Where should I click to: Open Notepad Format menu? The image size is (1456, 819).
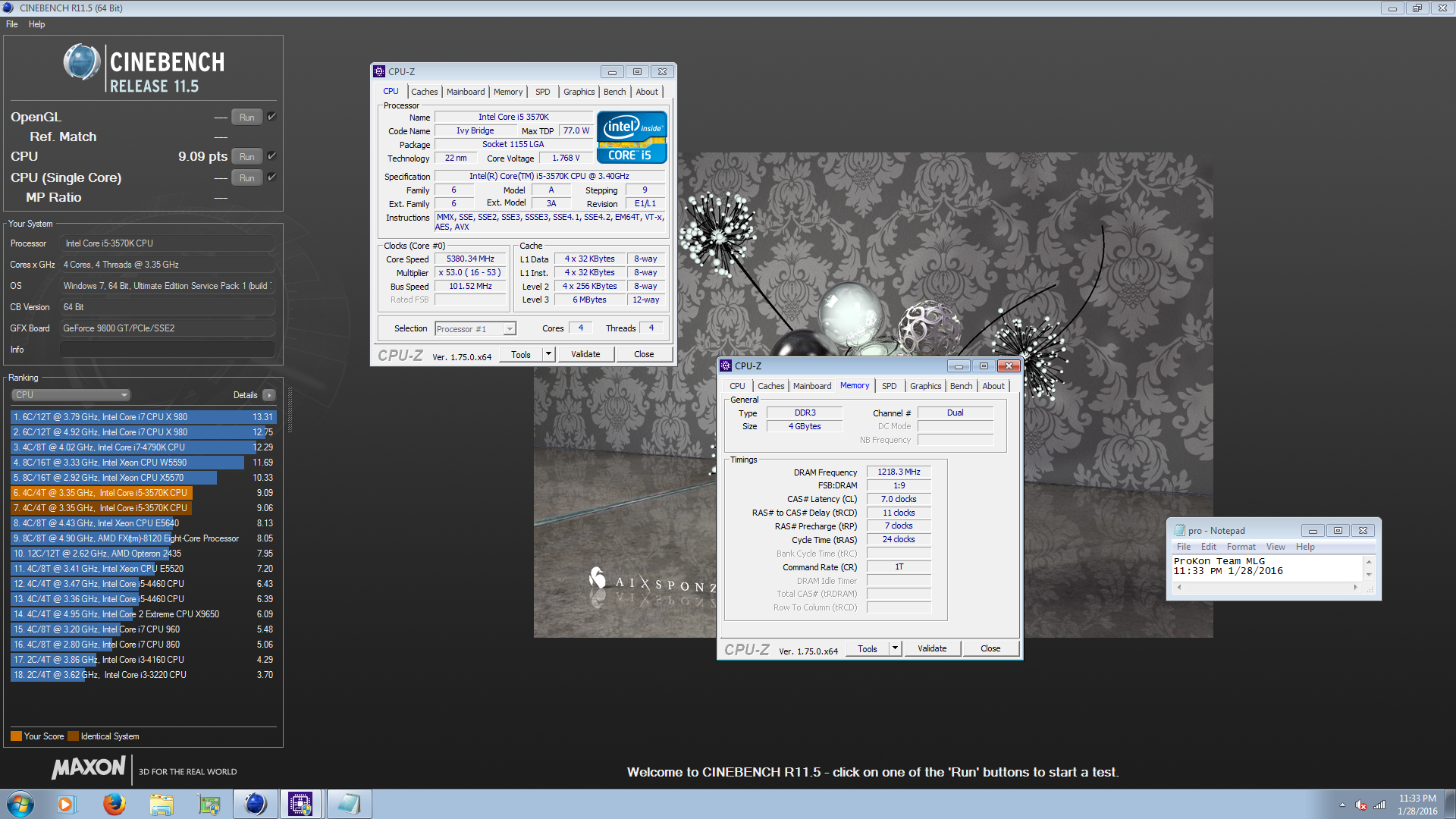(1241, 547)
